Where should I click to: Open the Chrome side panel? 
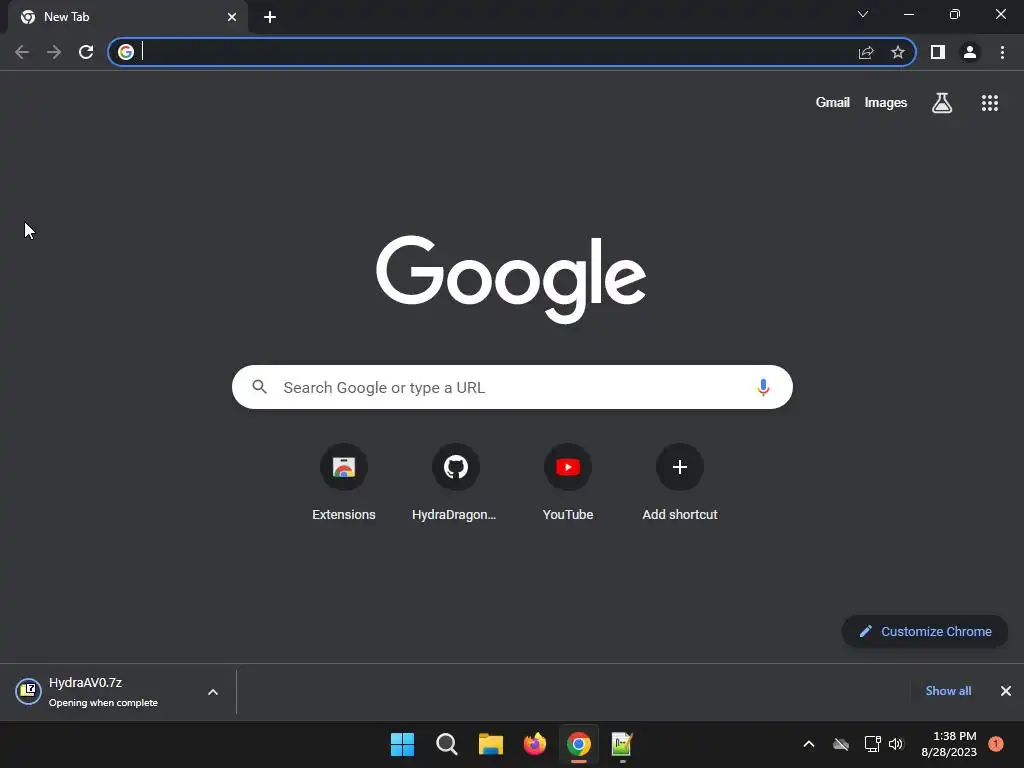[x=938, y=52]
